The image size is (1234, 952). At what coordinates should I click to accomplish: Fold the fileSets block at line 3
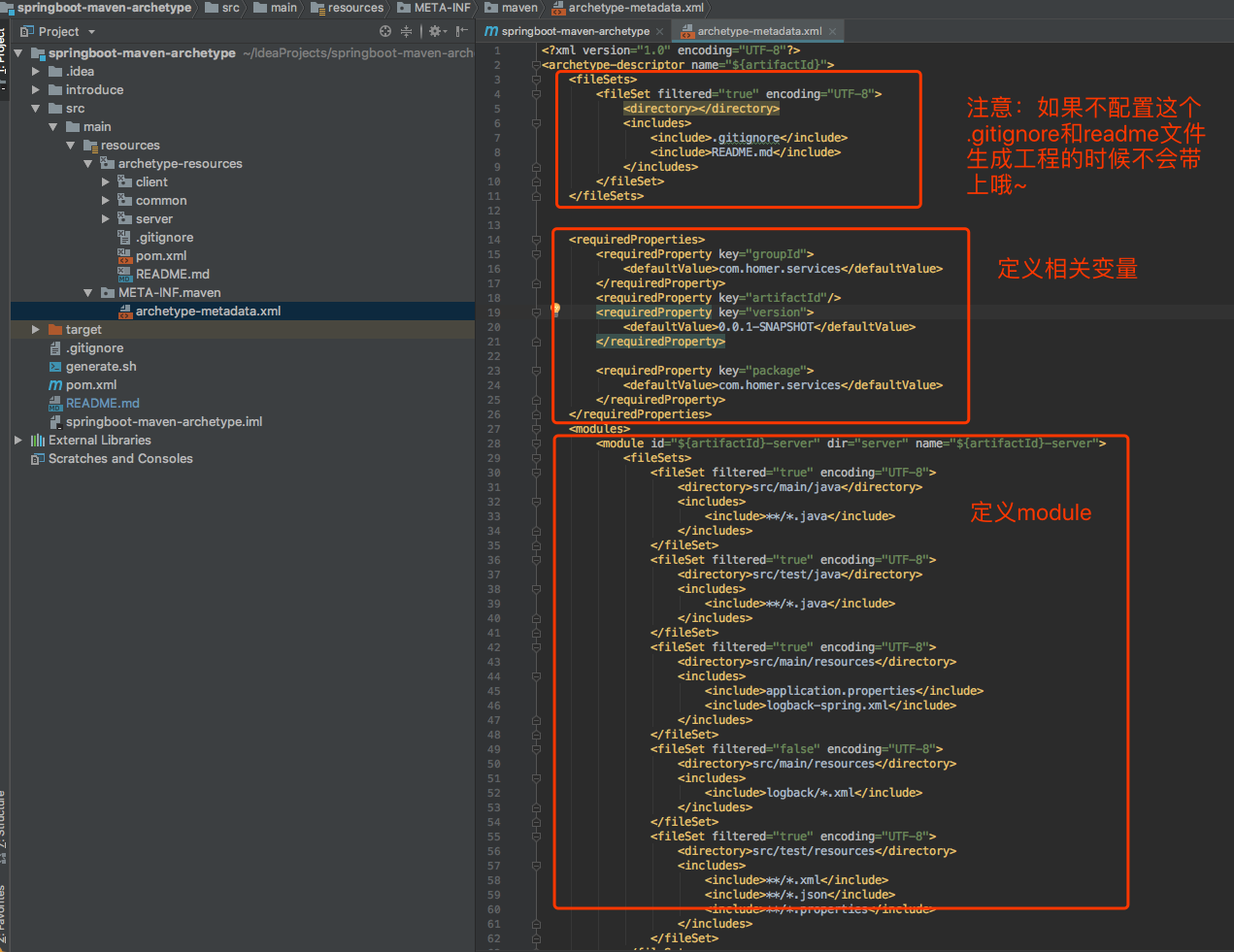(536, 80)
